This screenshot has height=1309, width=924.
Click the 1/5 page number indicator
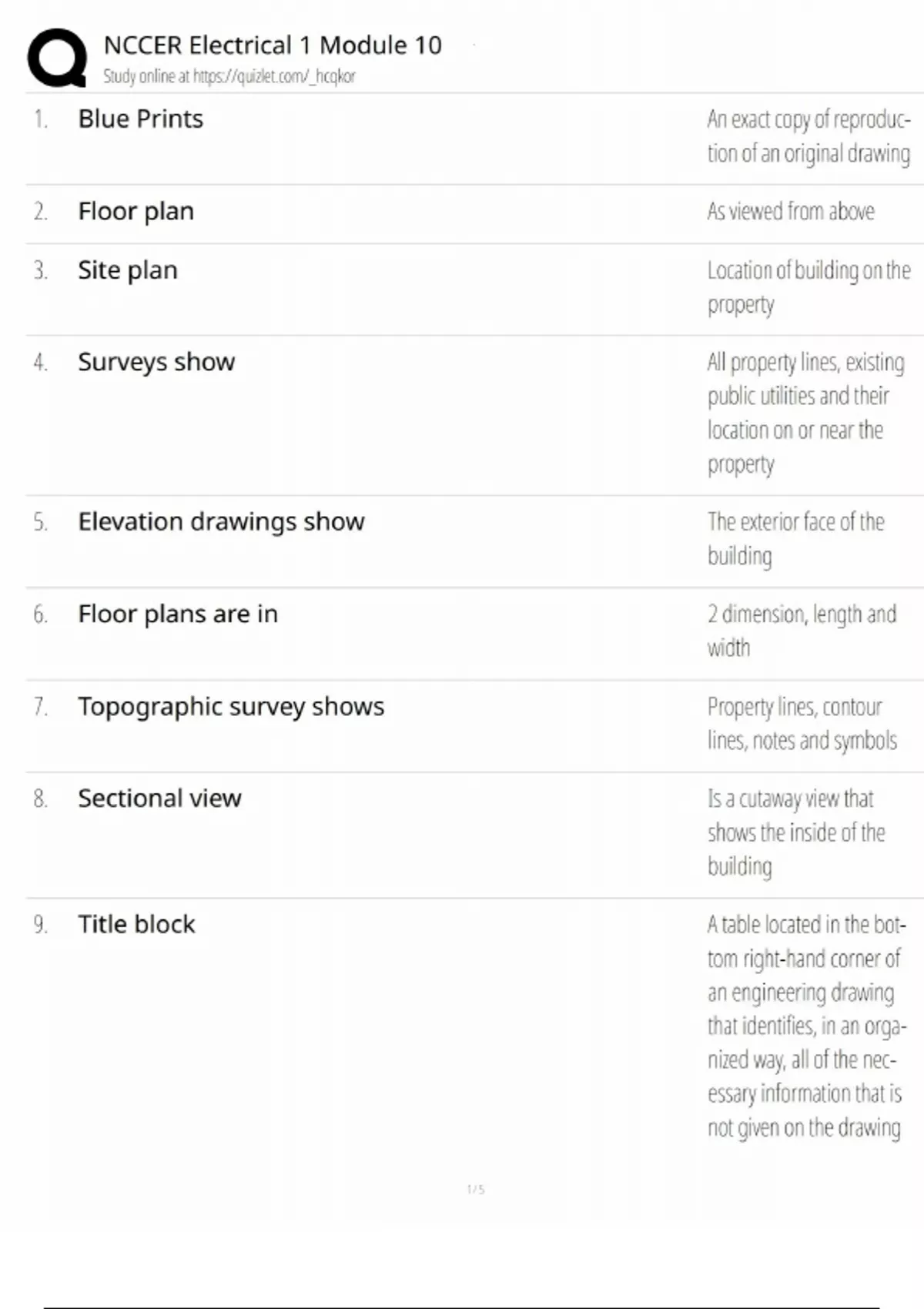pyautogui.click(x=476, y=1190)
